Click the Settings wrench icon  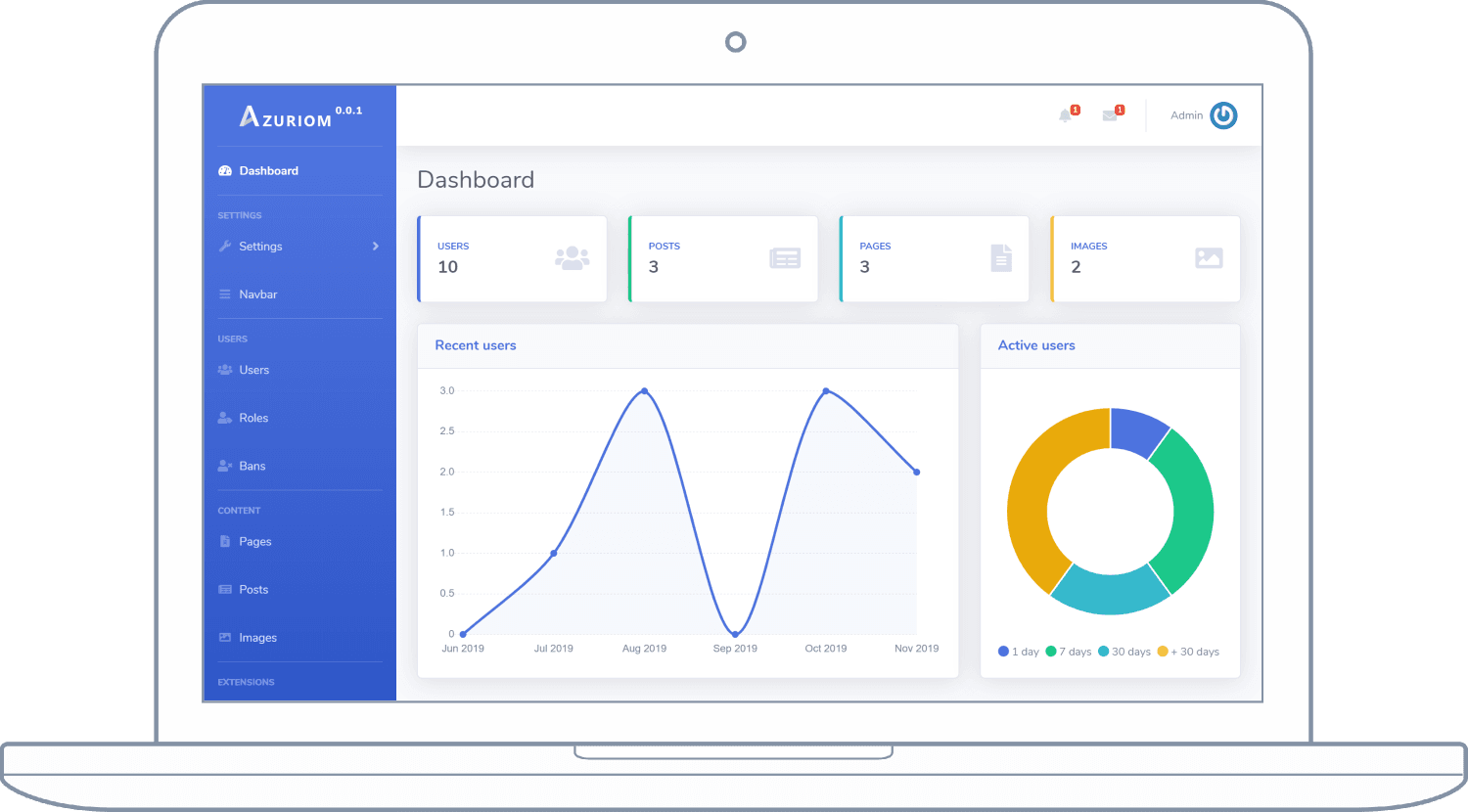[x=224, y=247]
